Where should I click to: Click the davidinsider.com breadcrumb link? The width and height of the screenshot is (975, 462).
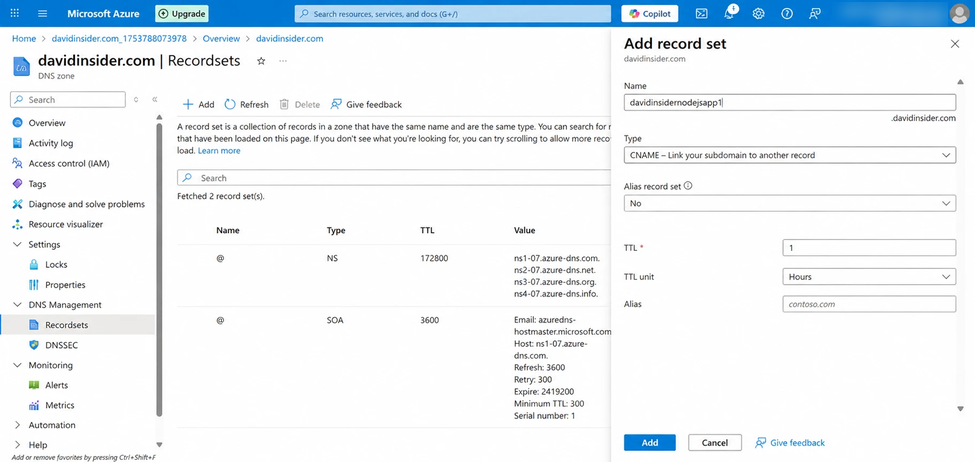tap(289, 38)
